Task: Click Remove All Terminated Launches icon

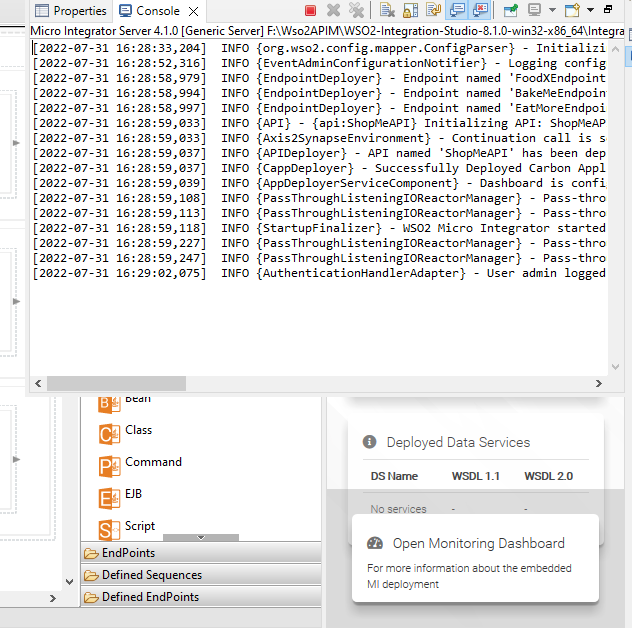Action: click(356, 10)
